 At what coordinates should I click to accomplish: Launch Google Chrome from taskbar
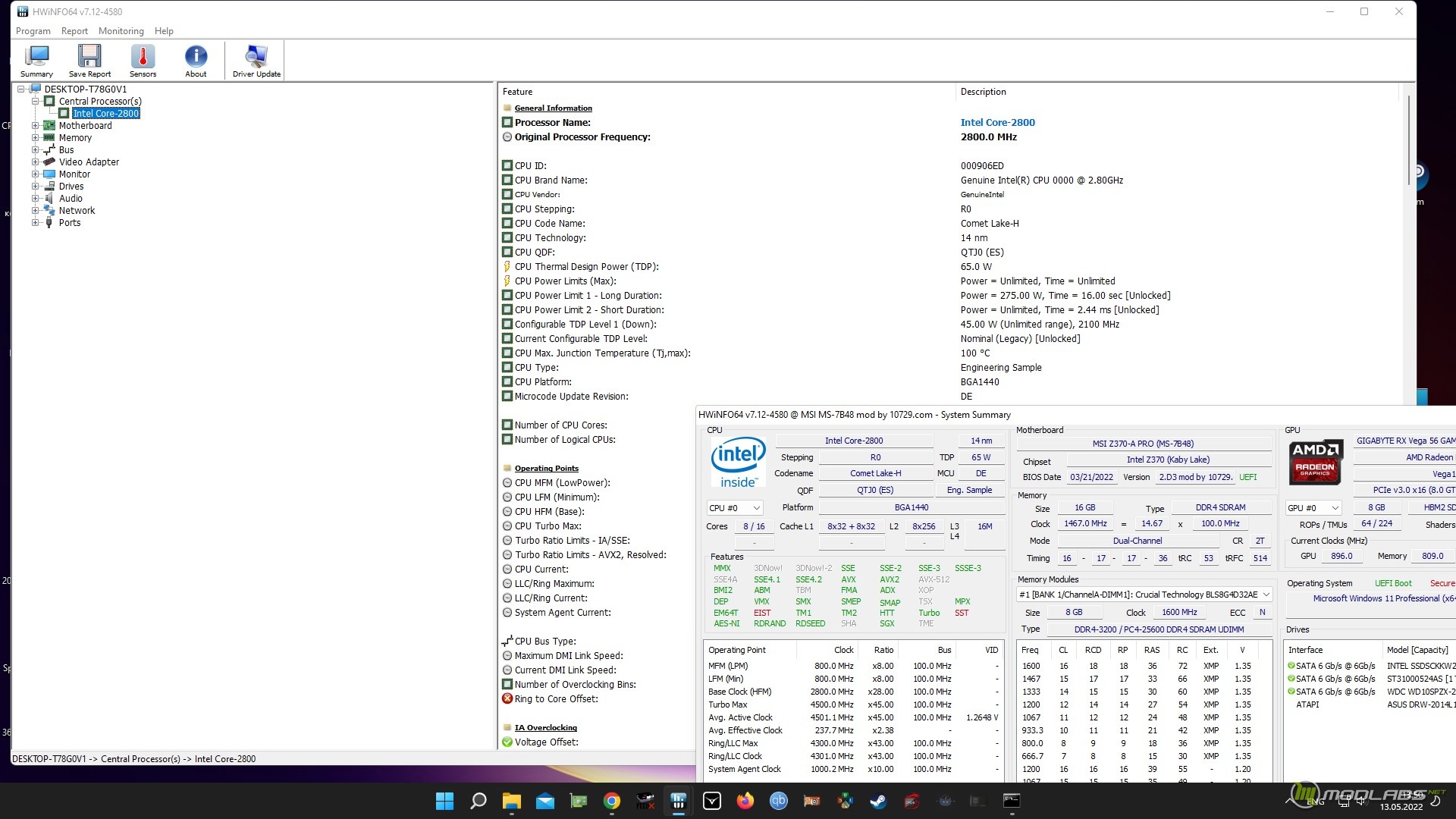click(611, 801)
